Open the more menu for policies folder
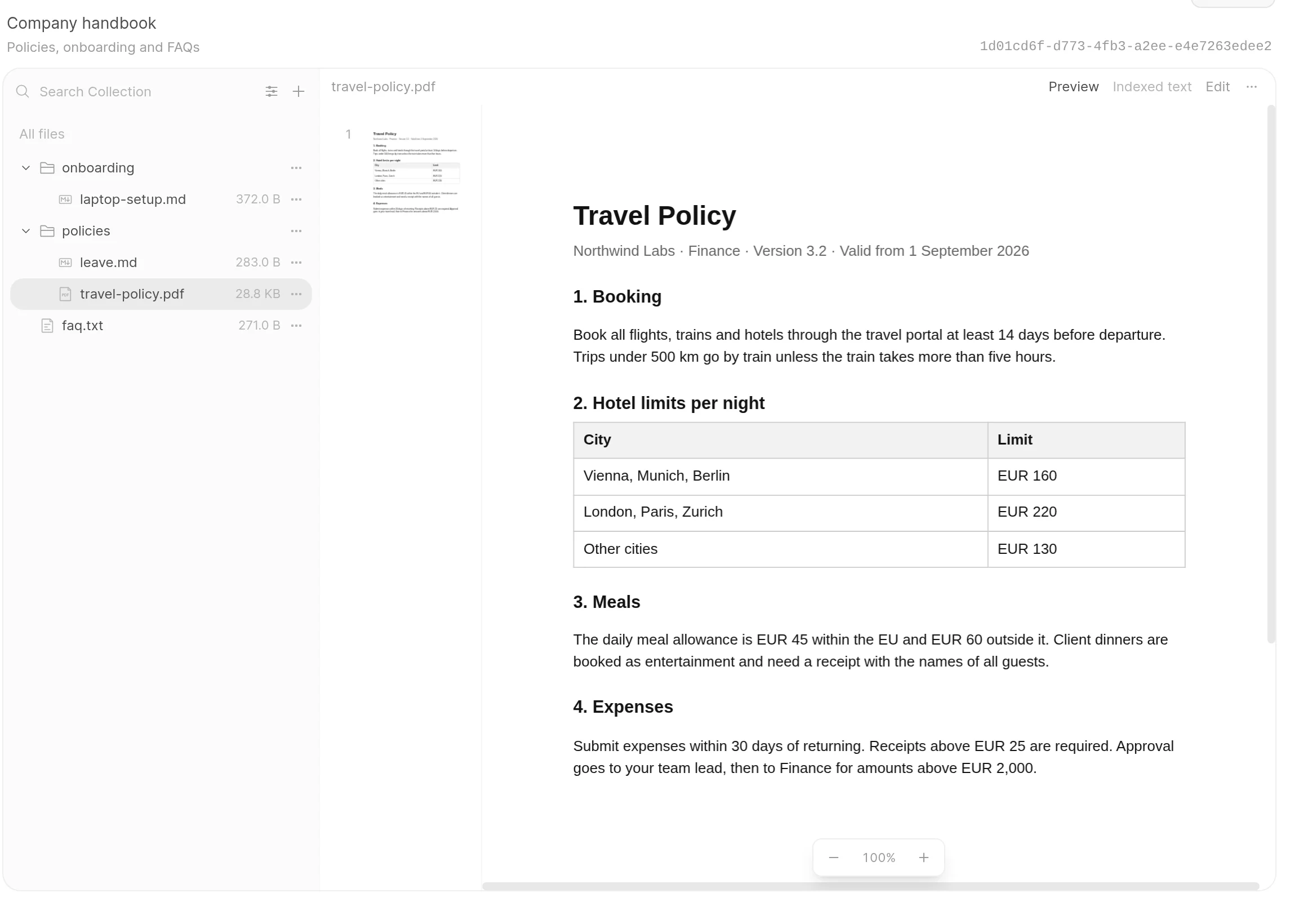 click(296, 231)
